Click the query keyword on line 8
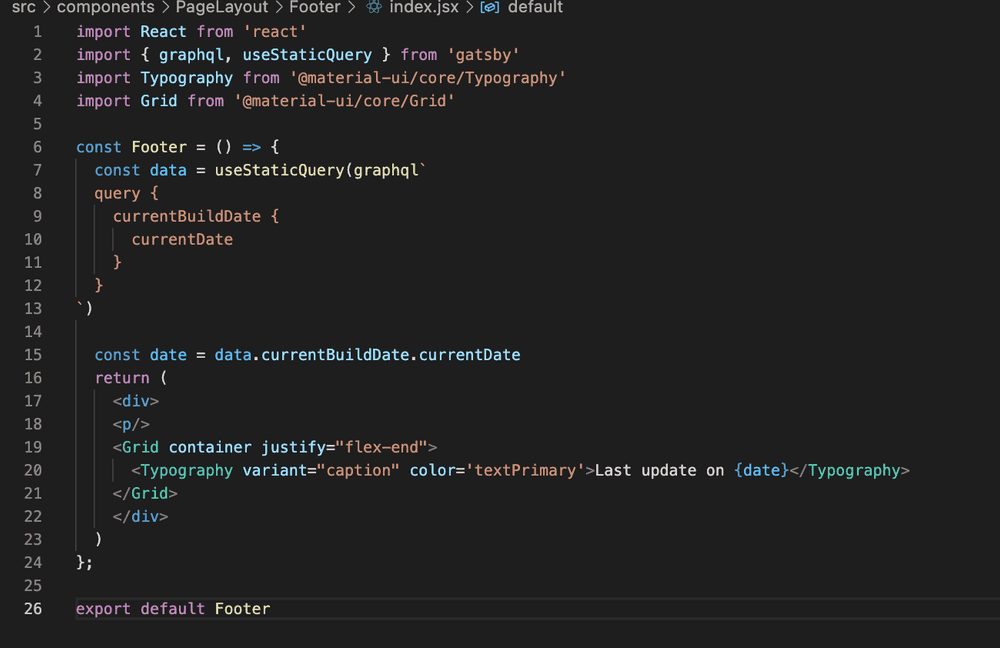The width and height of the screenshot is (1000, 648). [x=117, y=193]
